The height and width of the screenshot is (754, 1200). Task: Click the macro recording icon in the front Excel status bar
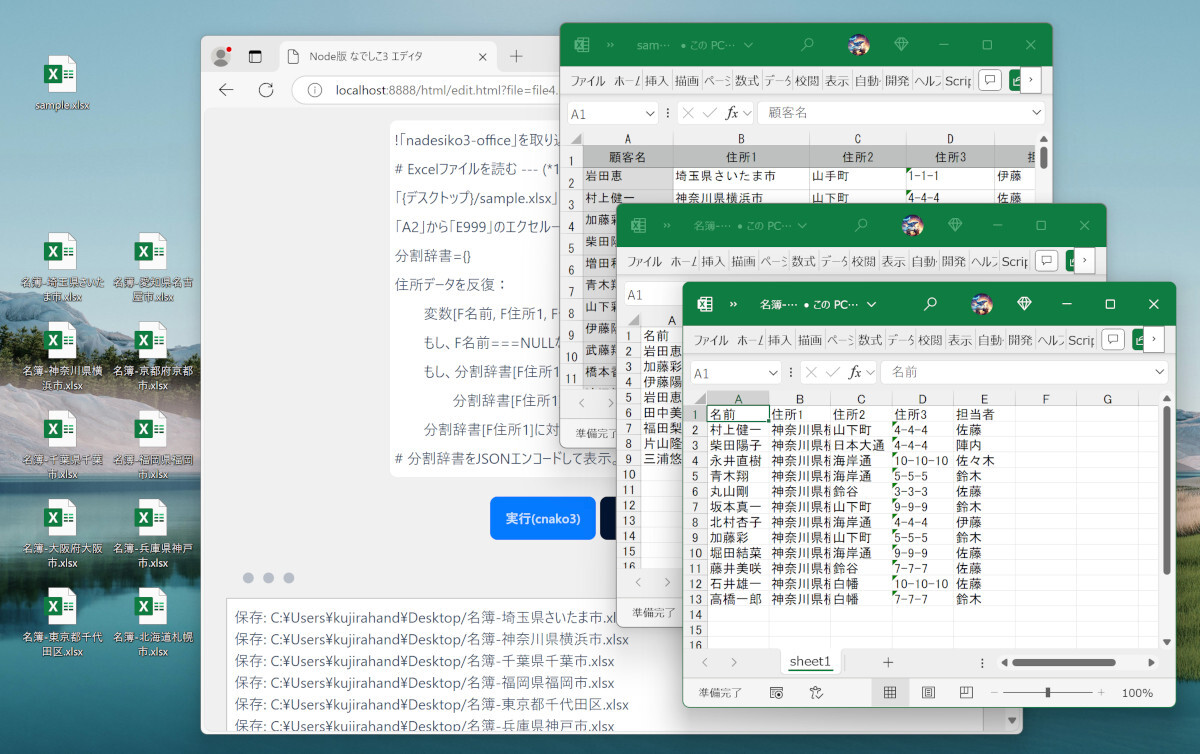776,692
